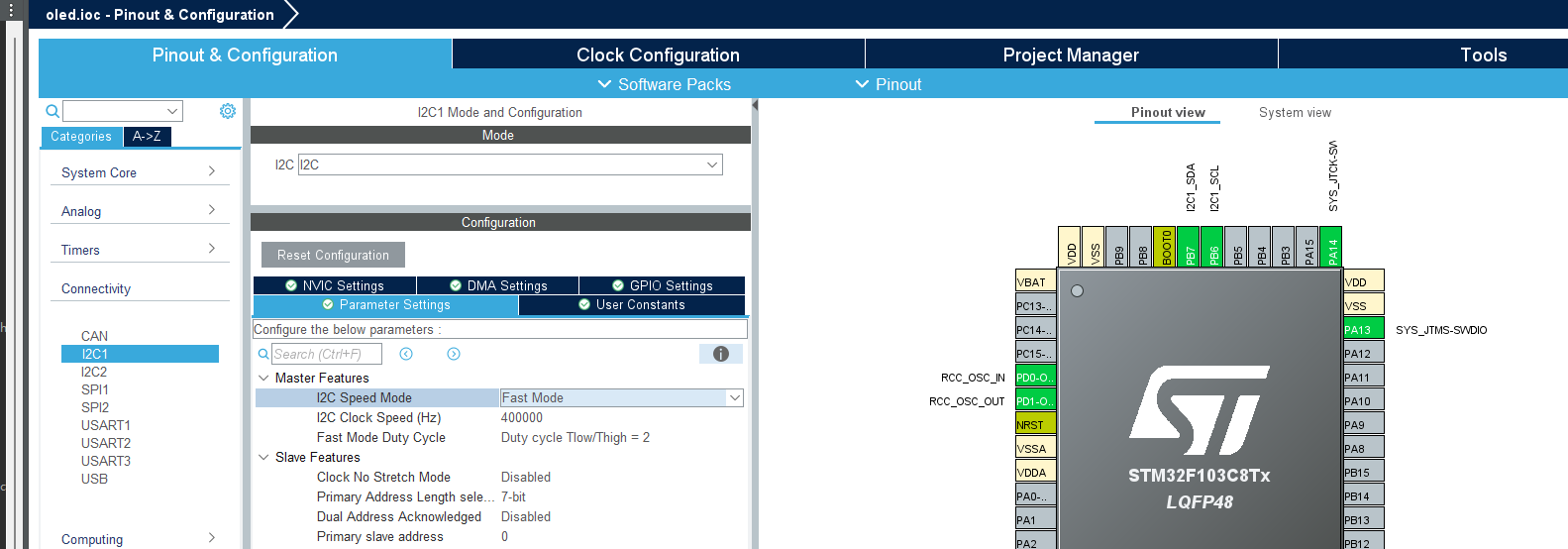Select I2C2 peripheral in list
This screenshot has height=549, width=1568.
[94, 372]
